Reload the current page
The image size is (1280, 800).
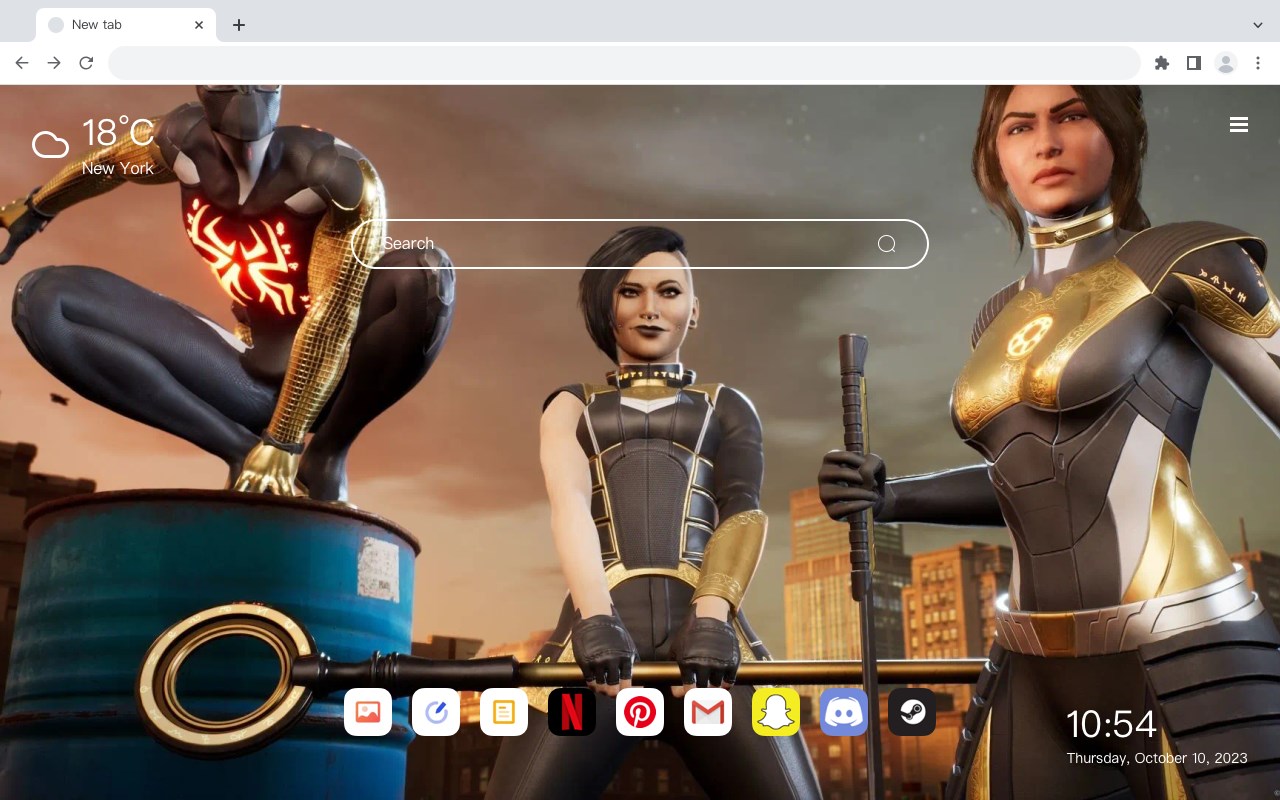tap(86, 63)
